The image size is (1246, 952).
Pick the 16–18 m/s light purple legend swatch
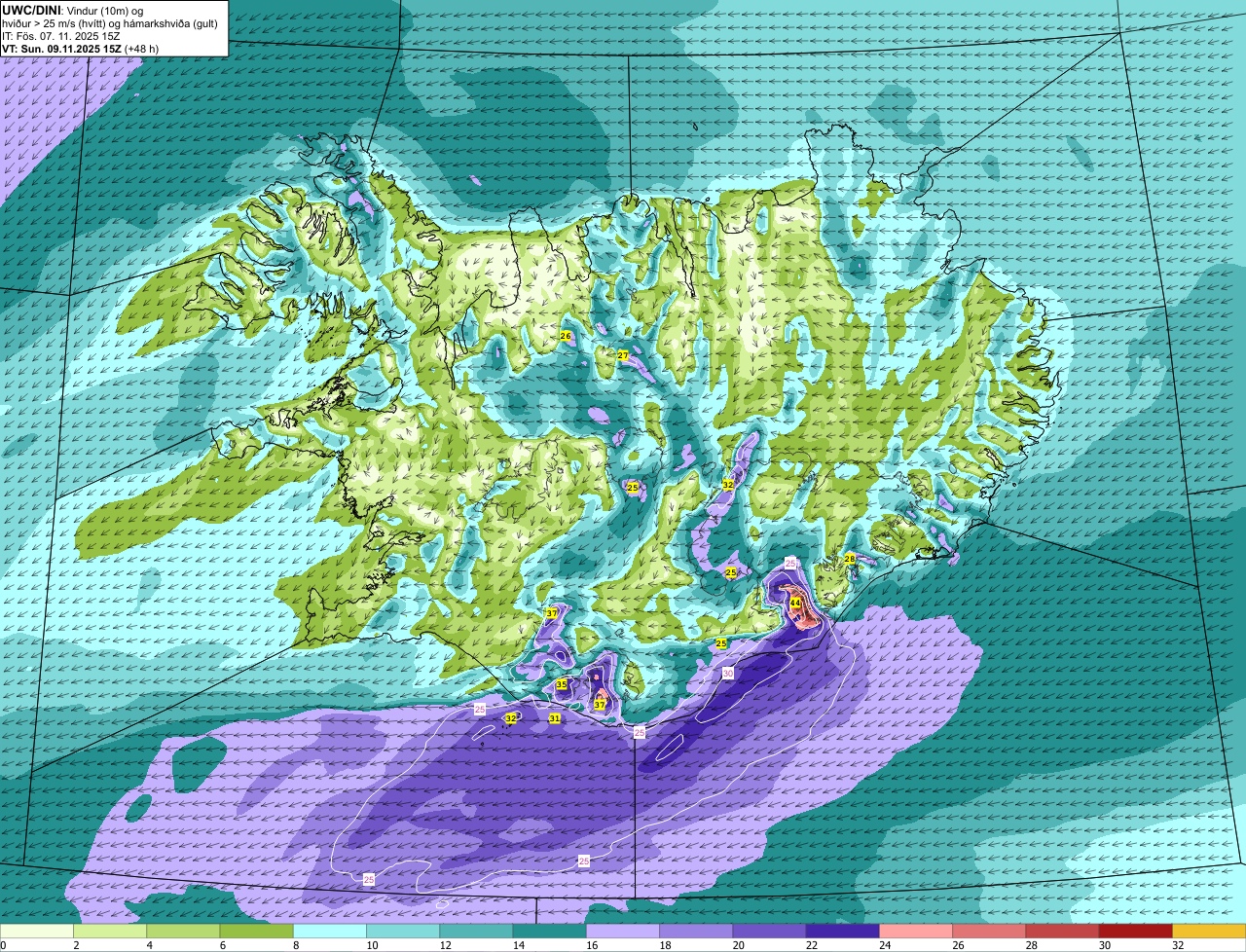pos(623,932)
